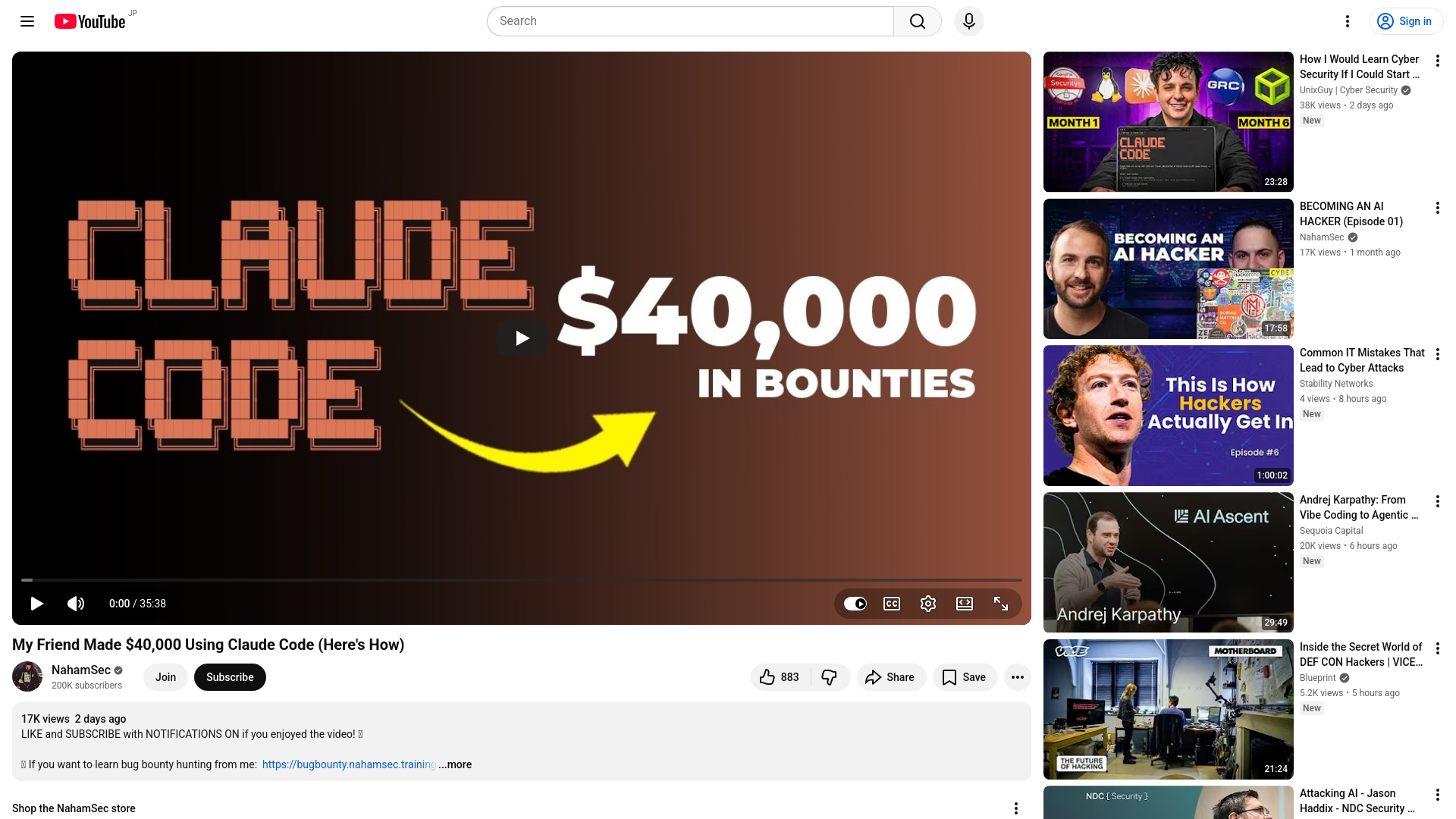Open the bugbounty.nahamsec.training link
This screenshot has width=1456, height=819.
pos(349,764)
